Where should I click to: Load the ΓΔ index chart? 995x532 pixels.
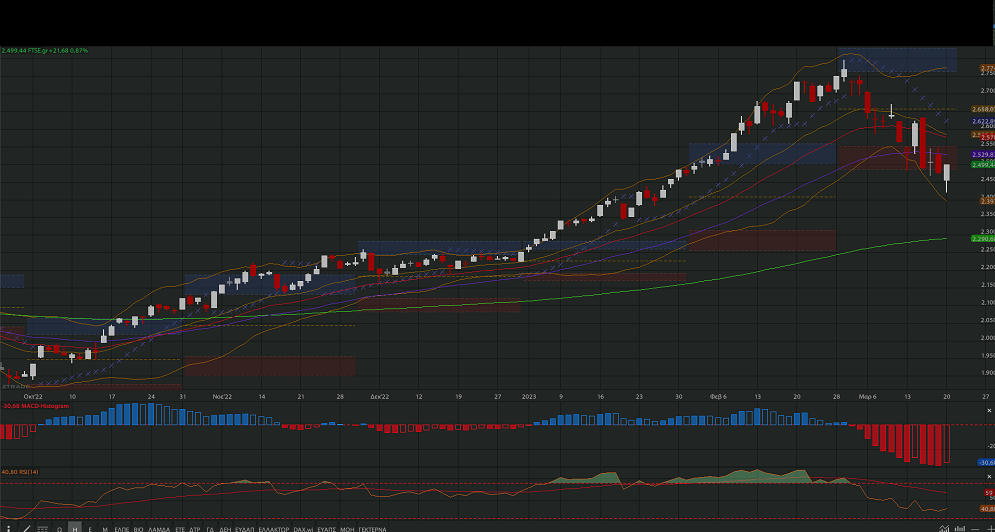(210, 529)
